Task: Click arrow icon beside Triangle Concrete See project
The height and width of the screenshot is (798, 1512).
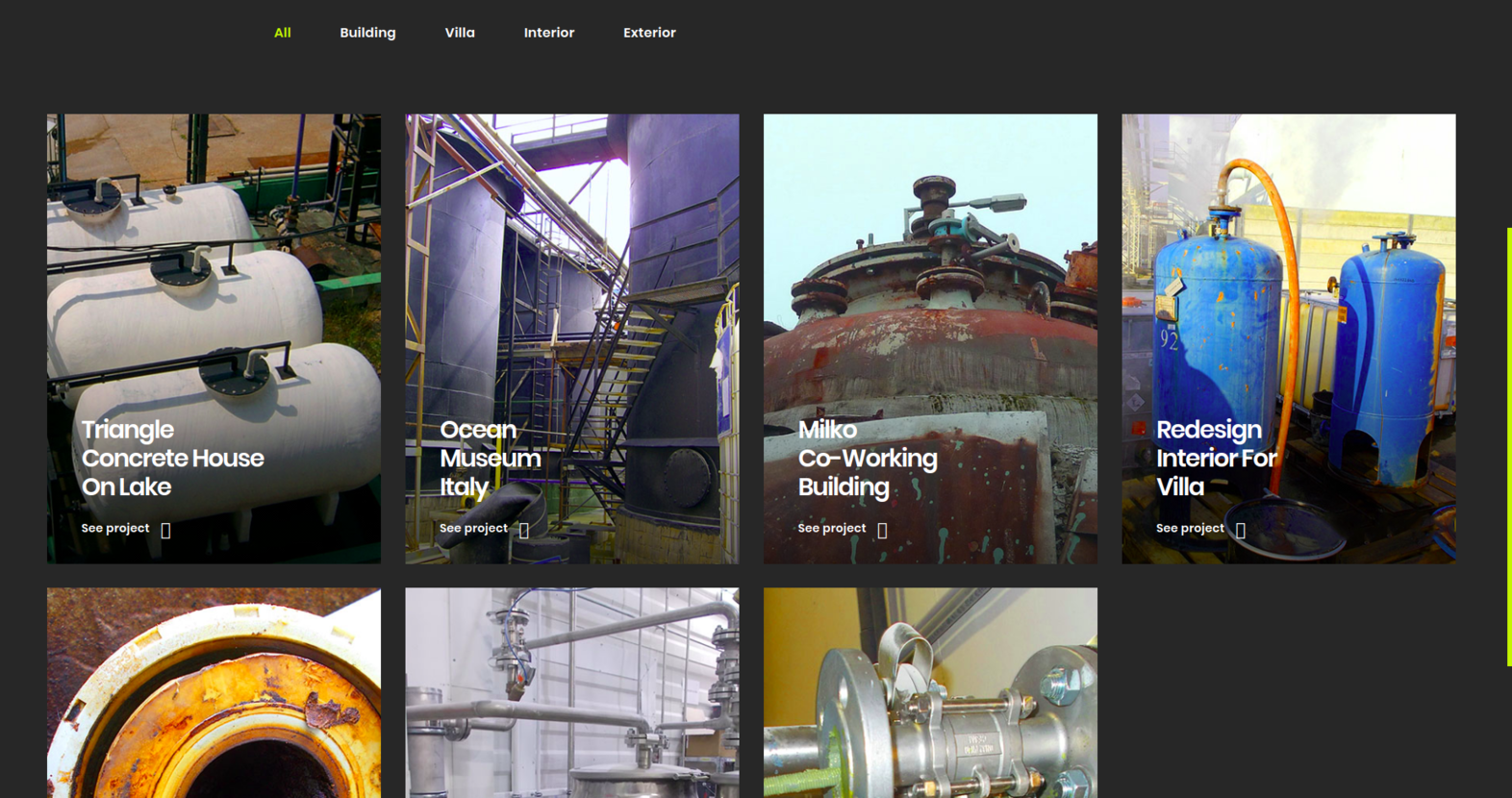Action: pos(165,531)
